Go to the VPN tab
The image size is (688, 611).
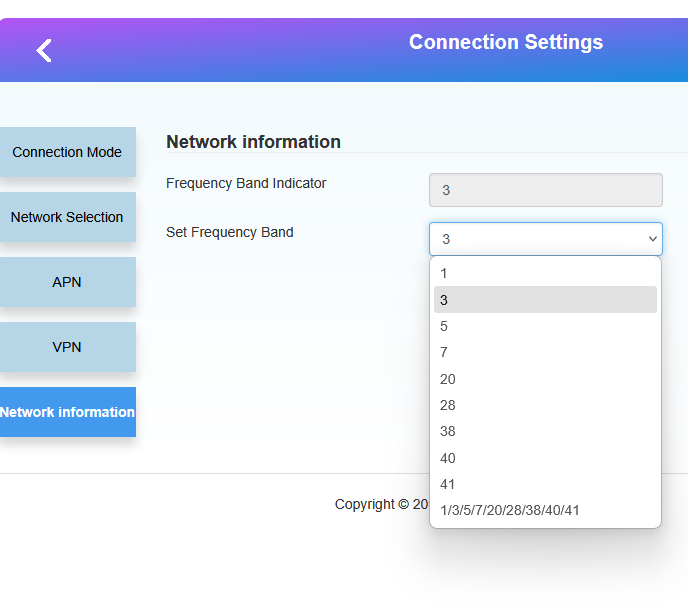(x=67, y=347)
